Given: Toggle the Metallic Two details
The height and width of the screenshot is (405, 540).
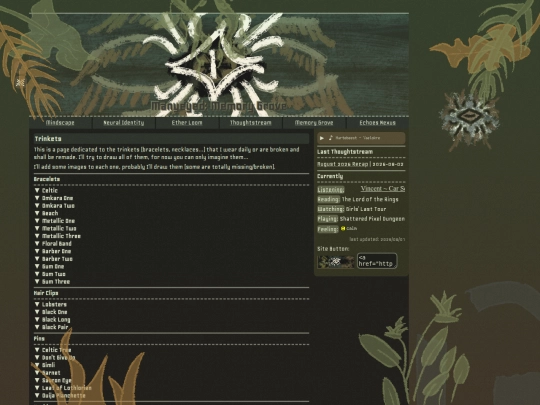Looking at the screenshot, I should tap(55, 228).
